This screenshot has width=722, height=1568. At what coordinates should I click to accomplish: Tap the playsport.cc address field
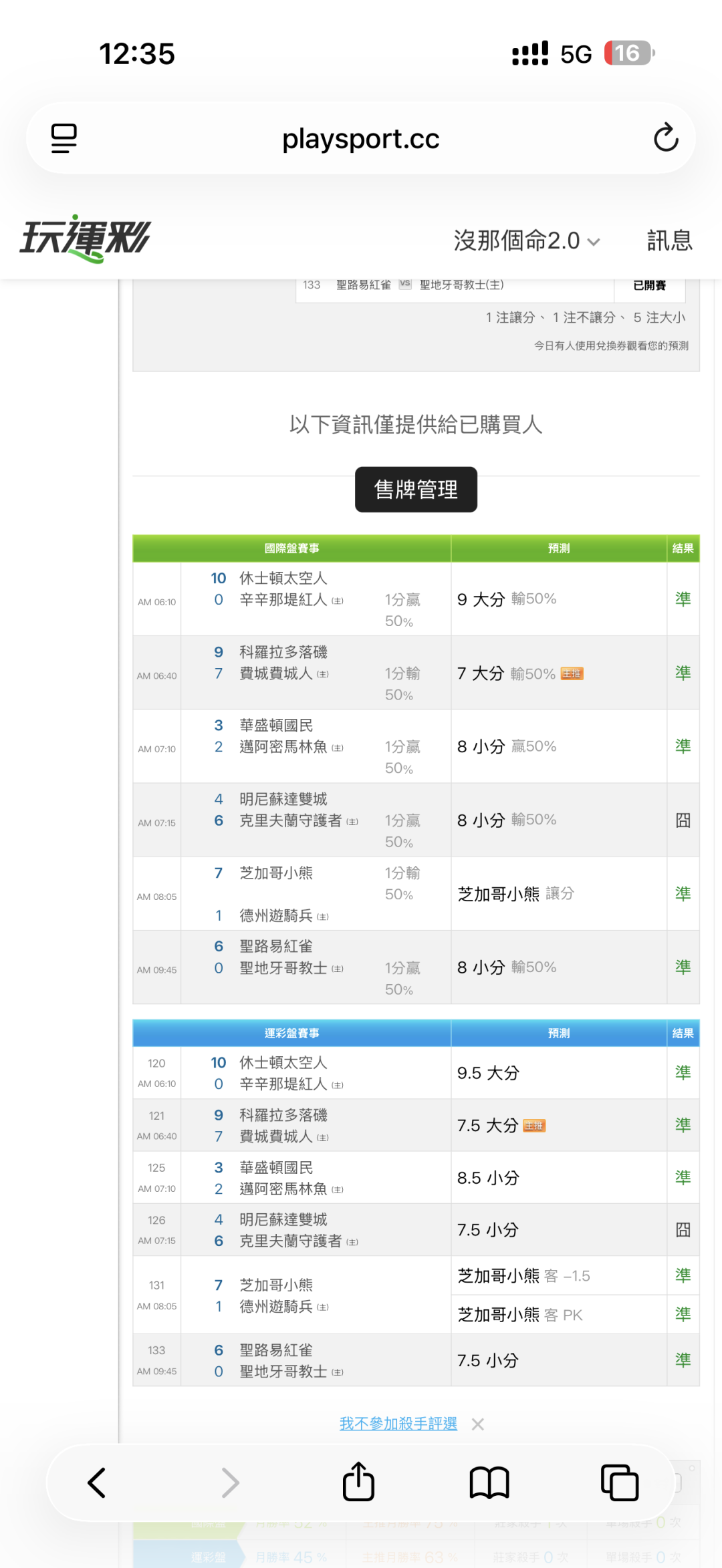coord(361,138)
